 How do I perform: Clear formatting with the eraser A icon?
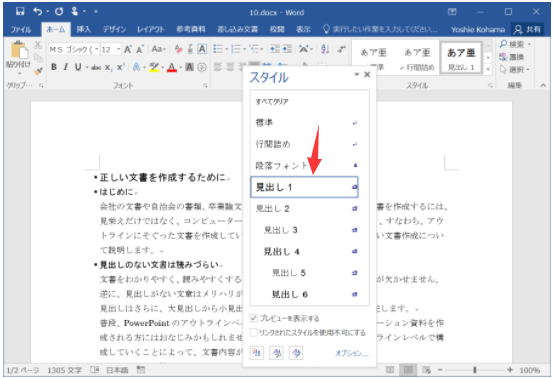pyautogui.click(x=178, y=49)
